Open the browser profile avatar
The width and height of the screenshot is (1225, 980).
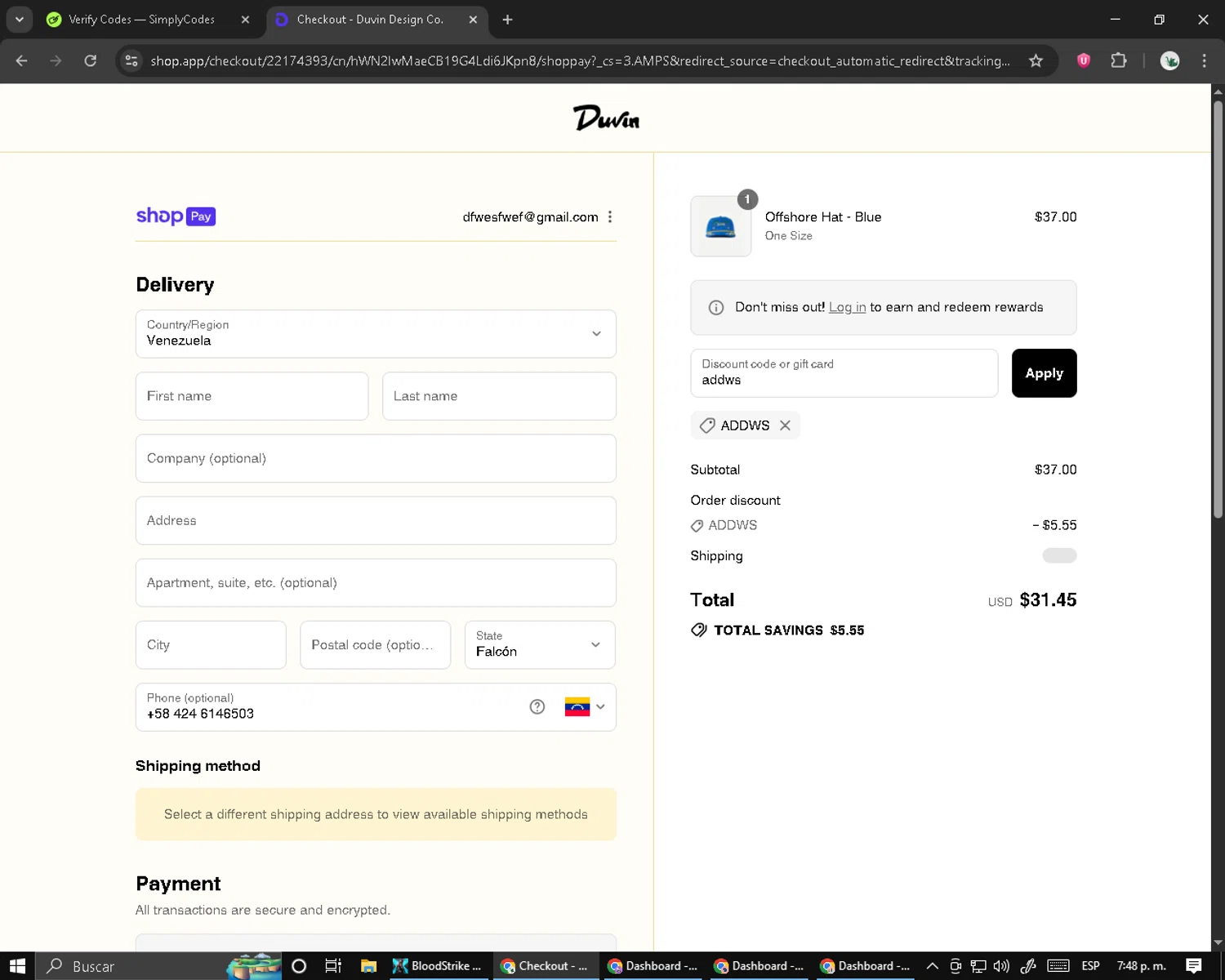click(1169, 60)
